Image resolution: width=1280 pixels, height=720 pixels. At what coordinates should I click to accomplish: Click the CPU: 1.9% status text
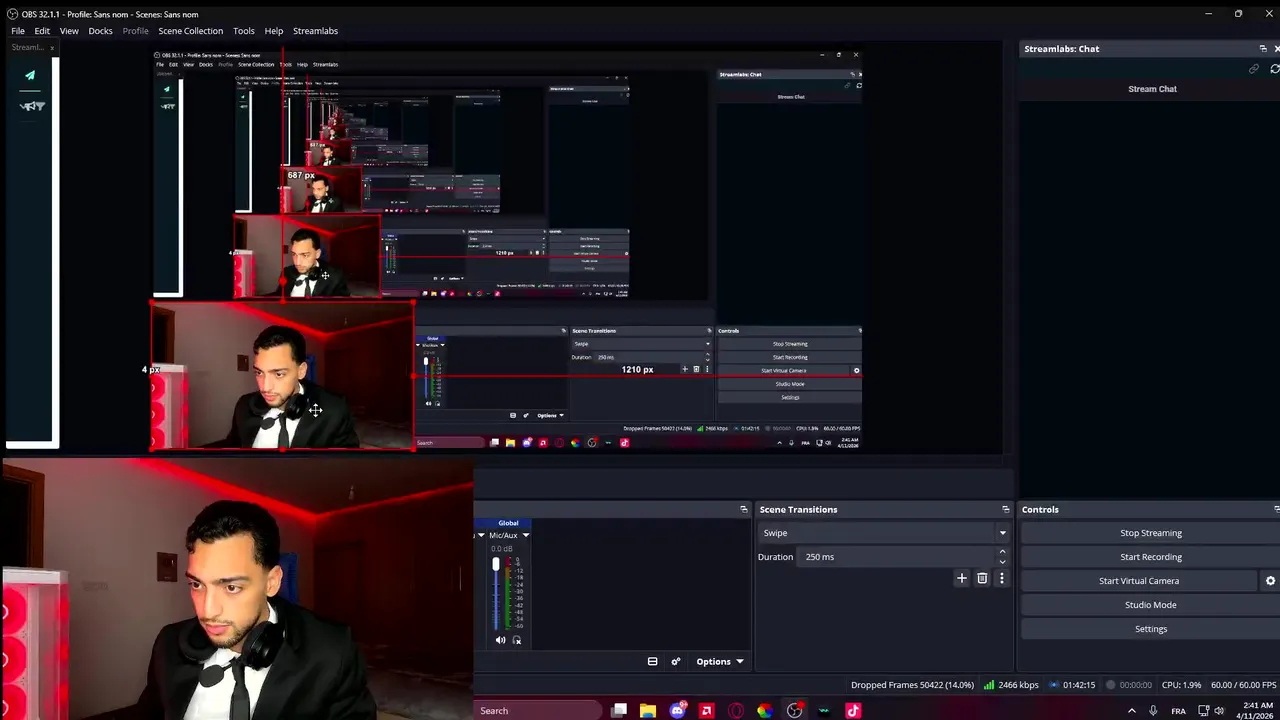coord(1181,685)
